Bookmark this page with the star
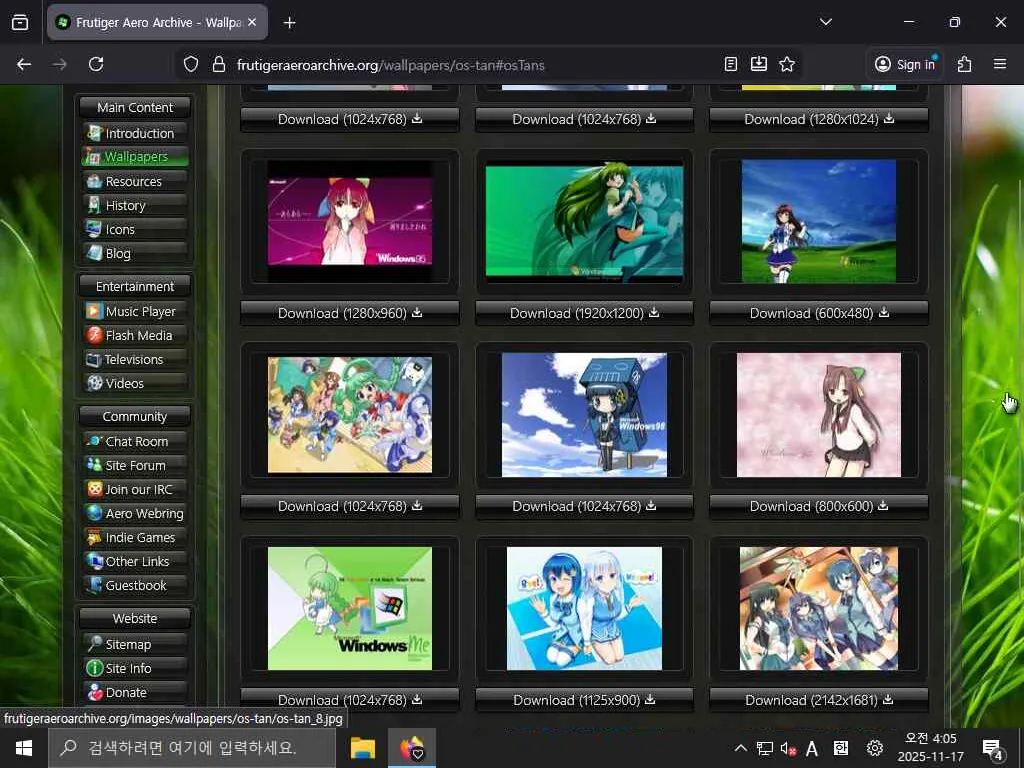This screenshot has height=768, width=1024. click(787, 64)
